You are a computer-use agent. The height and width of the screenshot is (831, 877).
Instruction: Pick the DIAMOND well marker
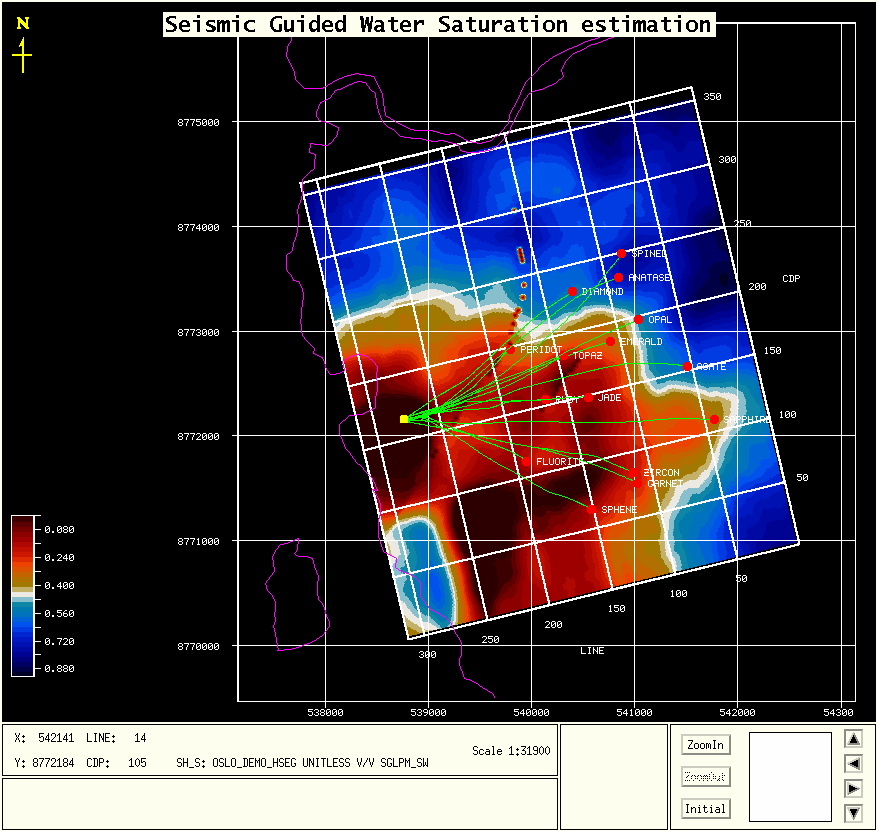pos(572,292)
